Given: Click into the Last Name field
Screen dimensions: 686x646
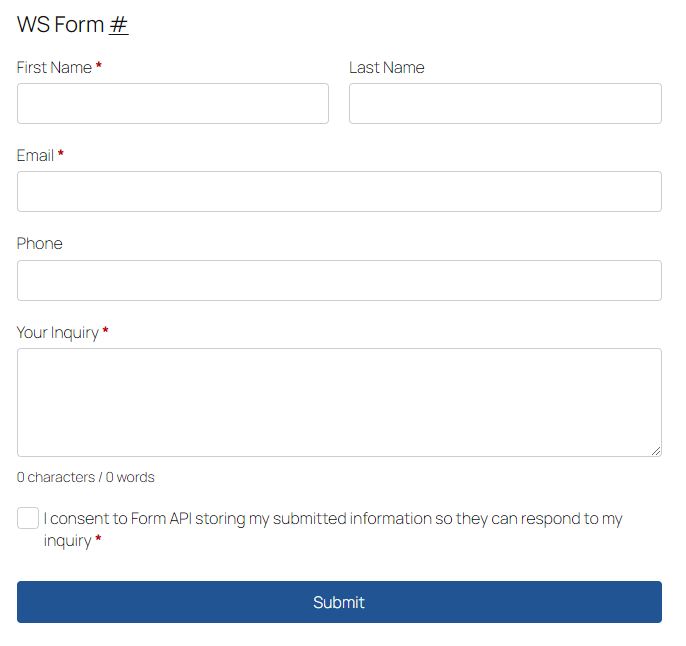Looking at the screenshot, I should [x=505, y=104].
